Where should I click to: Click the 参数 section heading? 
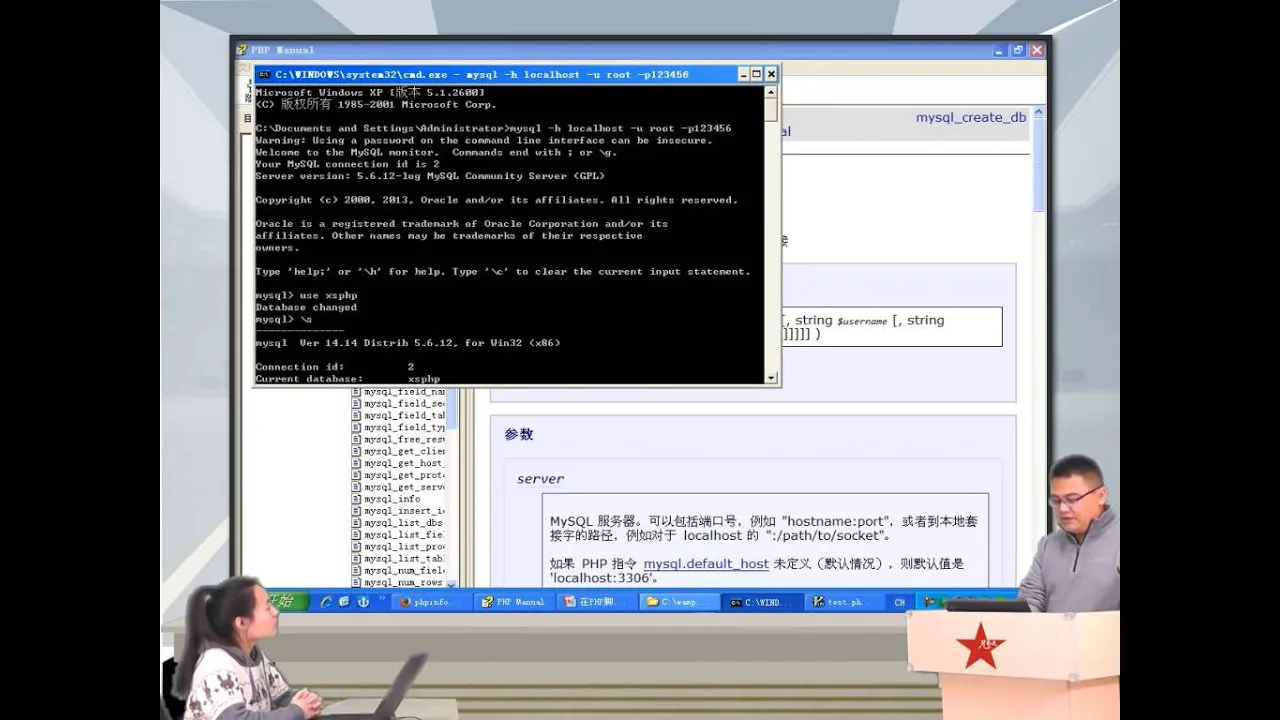pos(519,435)
